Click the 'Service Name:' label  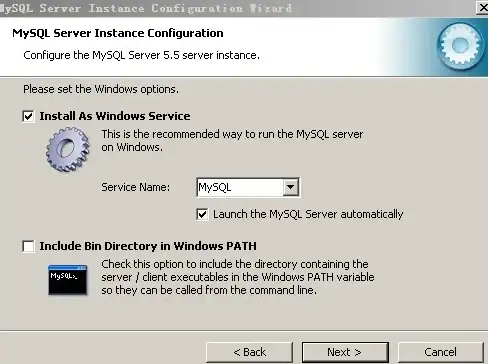(x=135, y=187)
